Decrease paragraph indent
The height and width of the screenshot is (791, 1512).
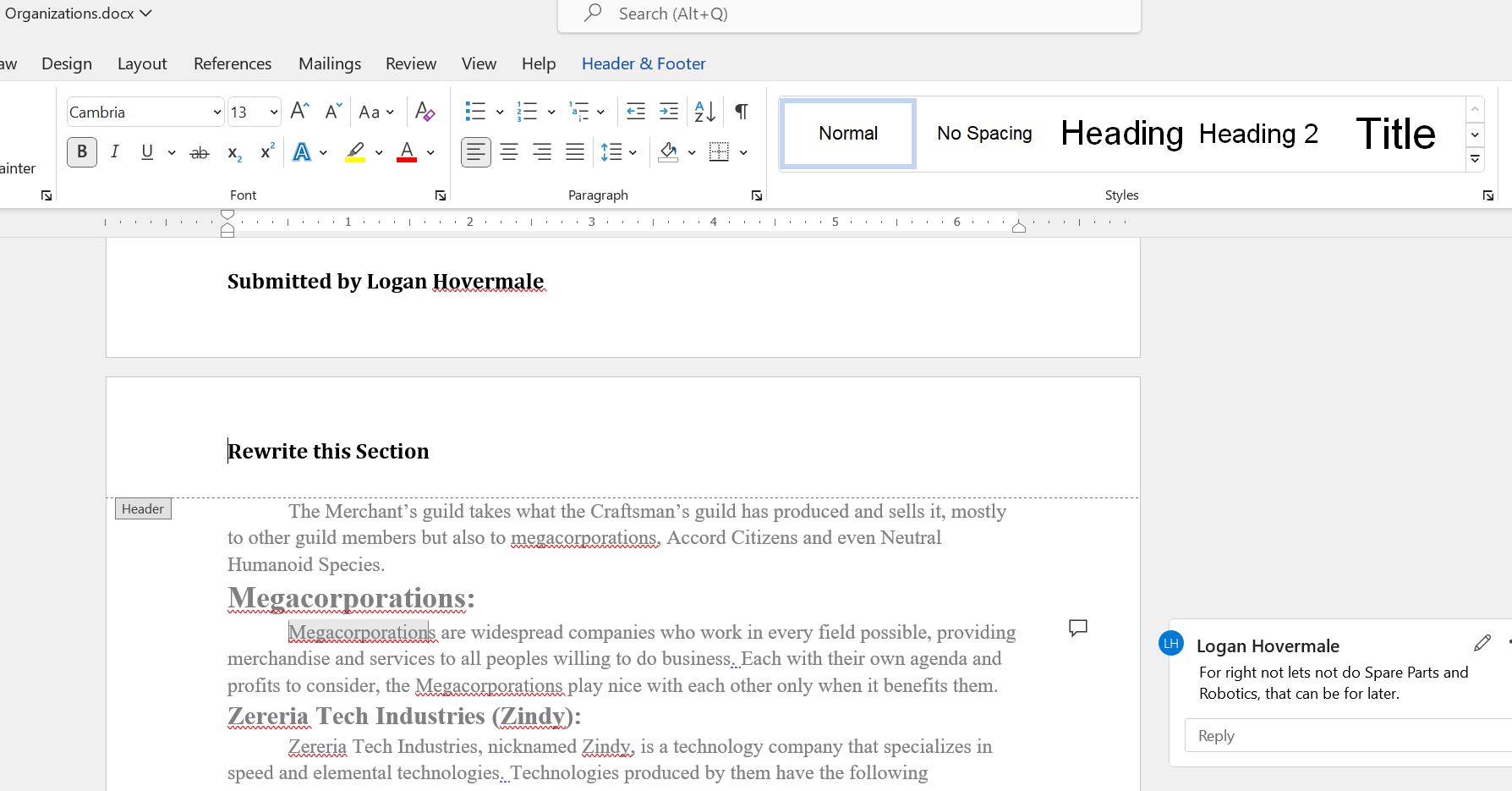[x=636, y=112]
